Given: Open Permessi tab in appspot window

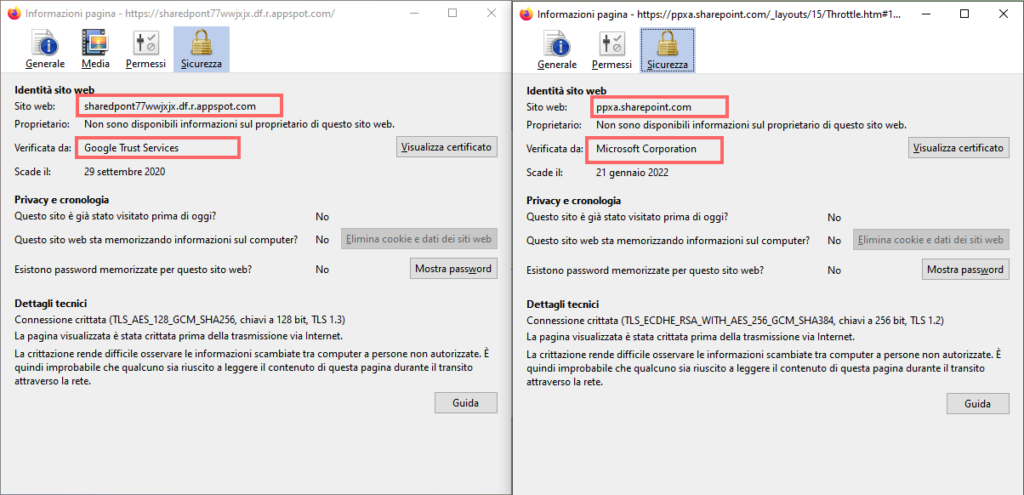Looking at the screenshot, I should pyautogui.click(x=146, y=50).
